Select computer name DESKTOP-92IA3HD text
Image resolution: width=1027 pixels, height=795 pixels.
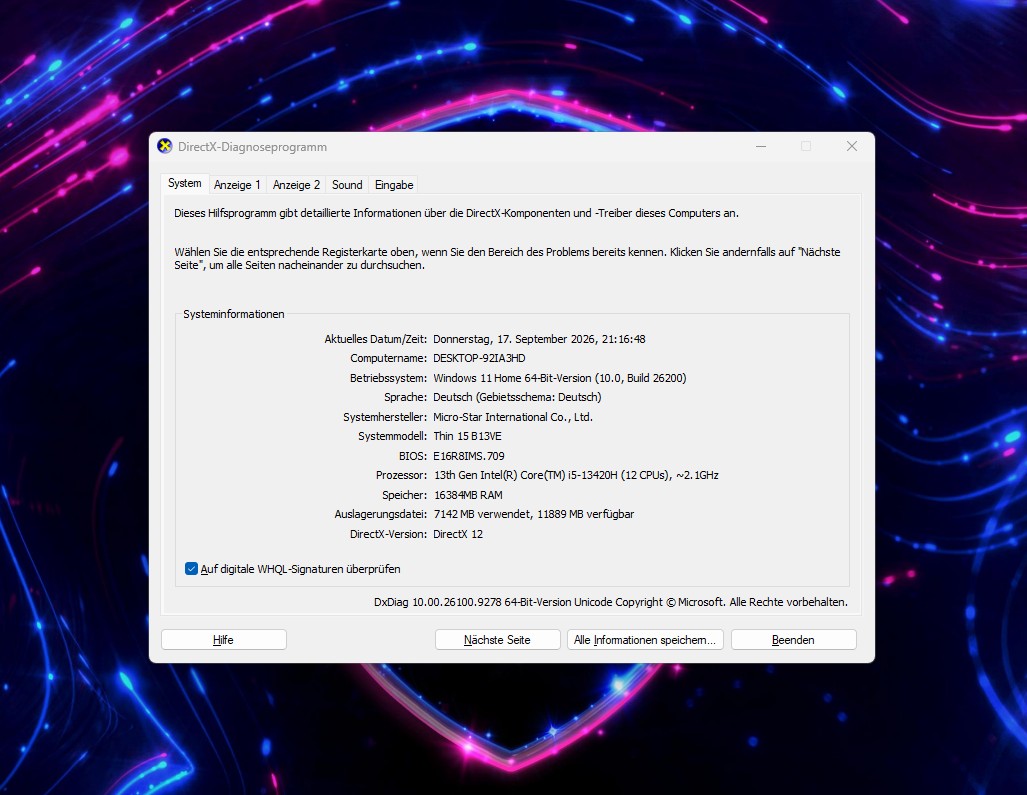click(x=479, y=358)
